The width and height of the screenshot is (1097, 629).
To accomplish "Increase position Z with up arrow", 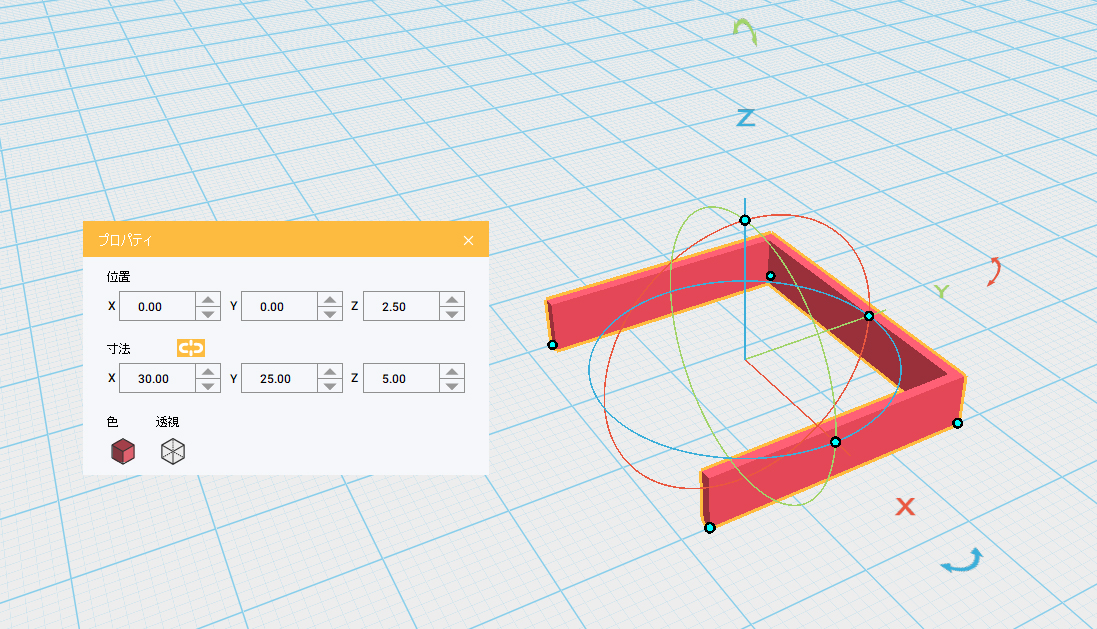I will tap(452, 300).
